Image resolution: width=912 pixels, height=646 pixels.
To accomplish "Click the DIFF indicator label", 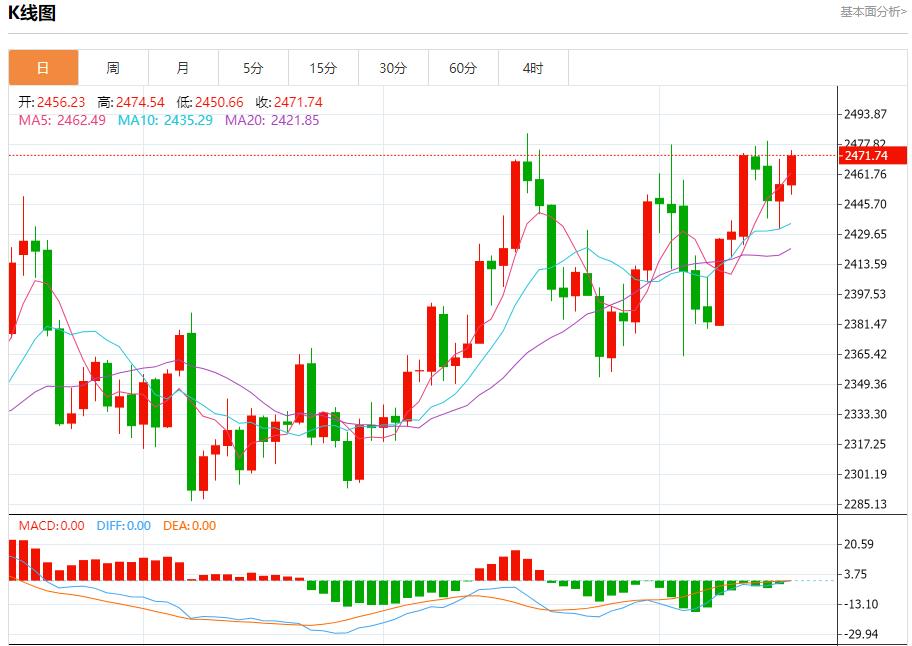I will click(123, 525).
